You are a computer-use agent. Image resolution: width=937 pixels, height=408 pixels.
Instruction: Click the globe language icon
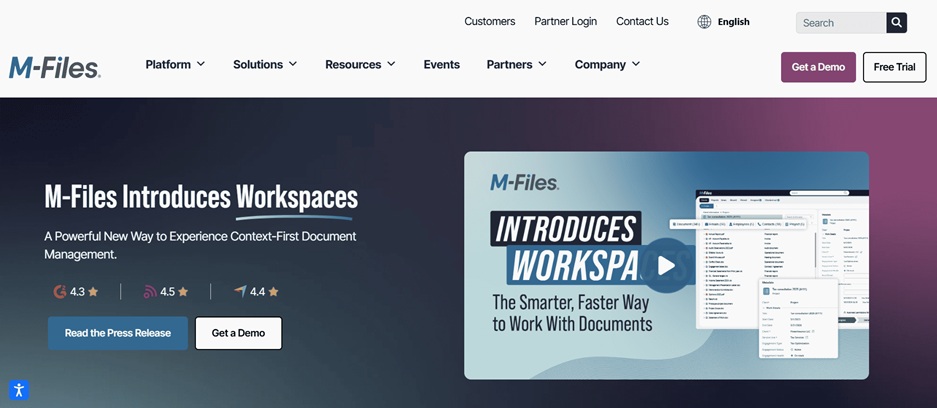coord(705,22)
